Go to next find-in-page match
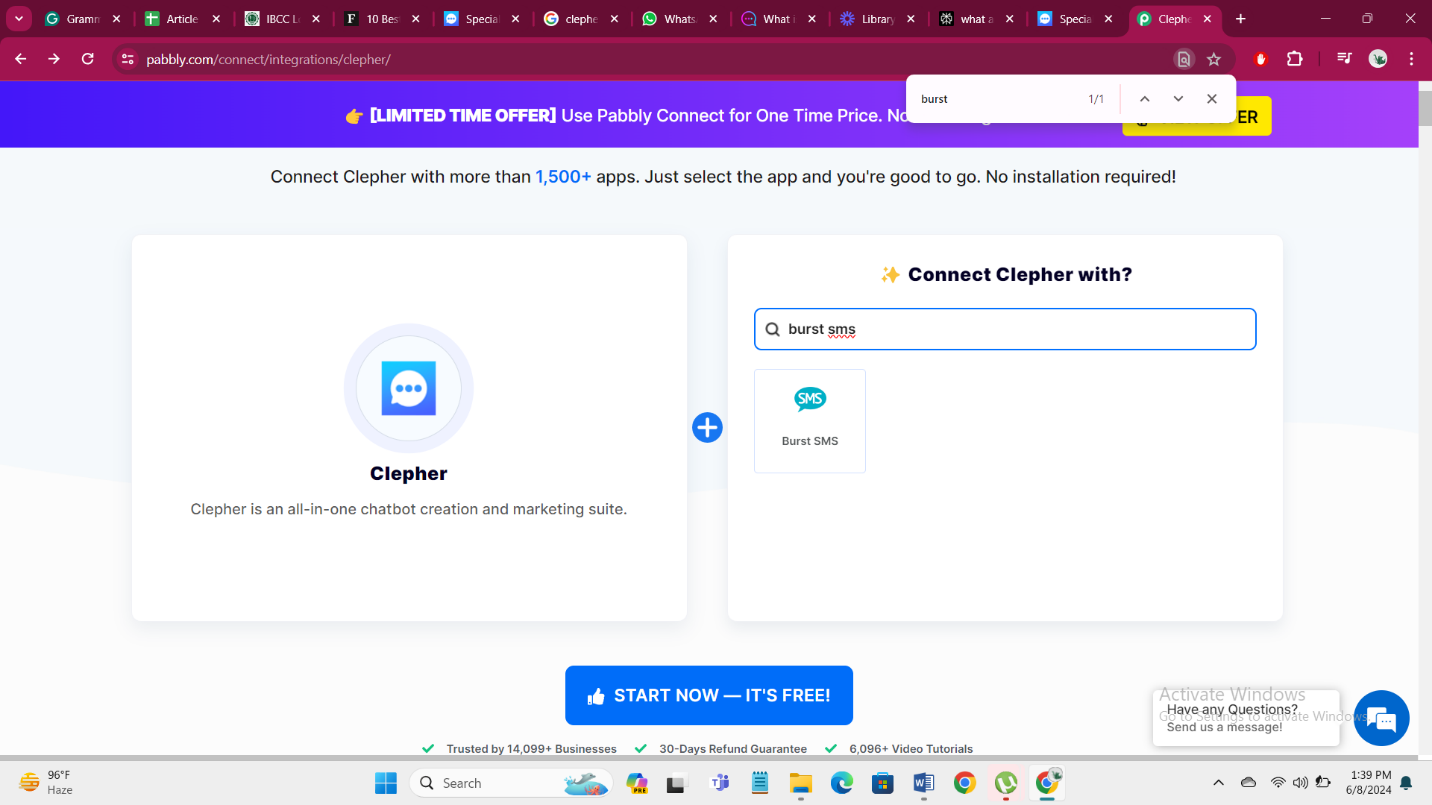The height and width of the screenshot is (805, 1432). pyautogui.click(x=1178, y=99)
